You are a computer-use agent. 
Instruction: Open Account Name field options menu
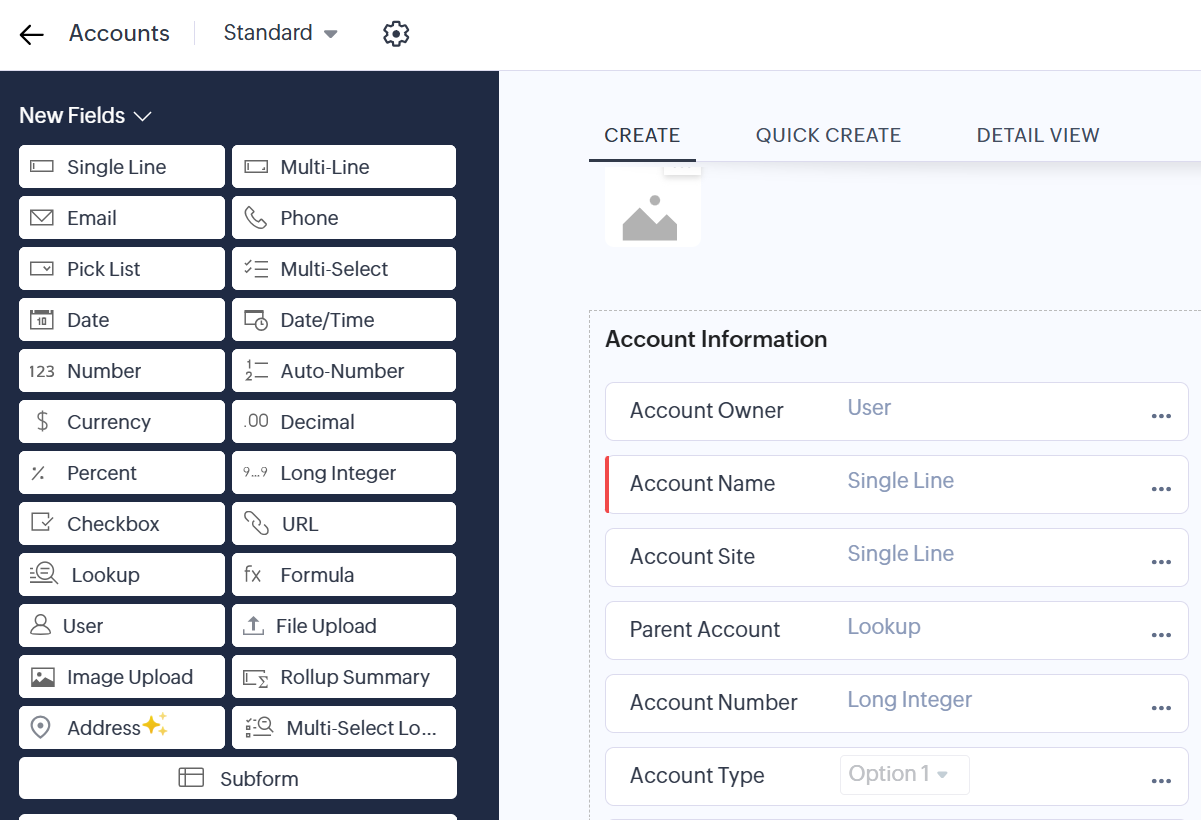[x=1161, y=489]
